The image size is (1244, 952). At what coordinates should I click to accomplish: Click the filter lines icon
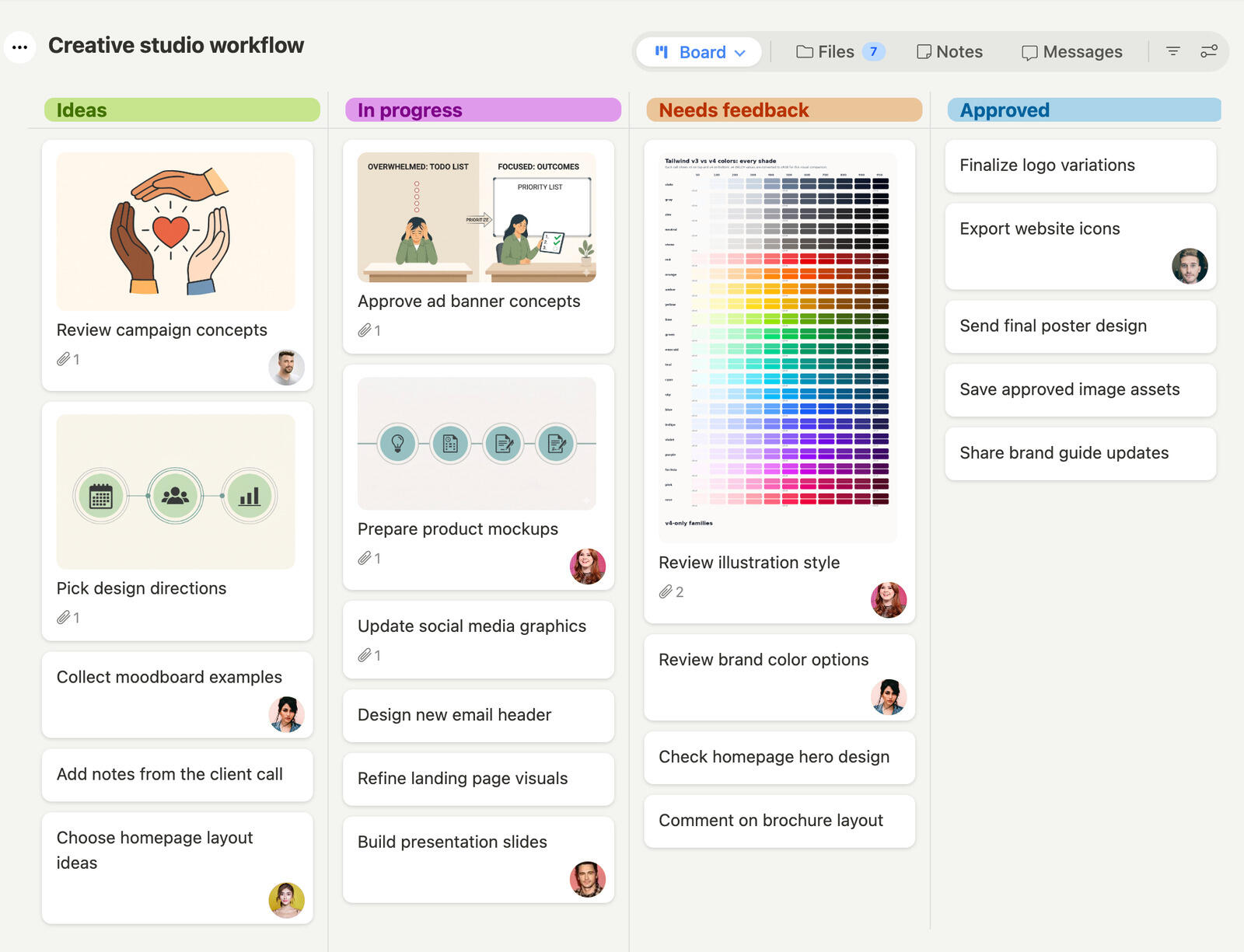pos(1172,51)
